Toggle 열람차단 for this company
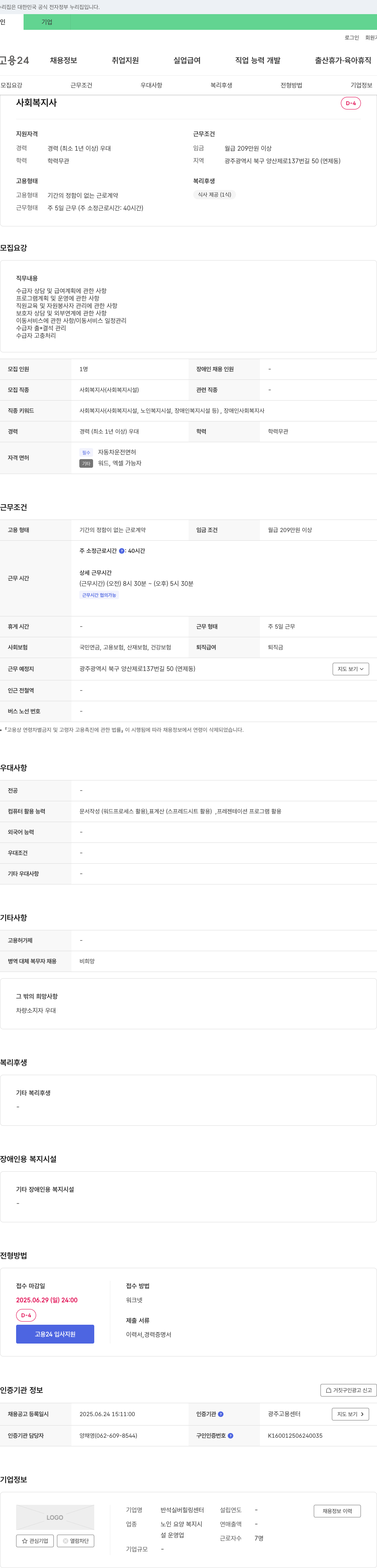Image resolution: width=377 pixels, height=1568 pixels. point(75,1541)
